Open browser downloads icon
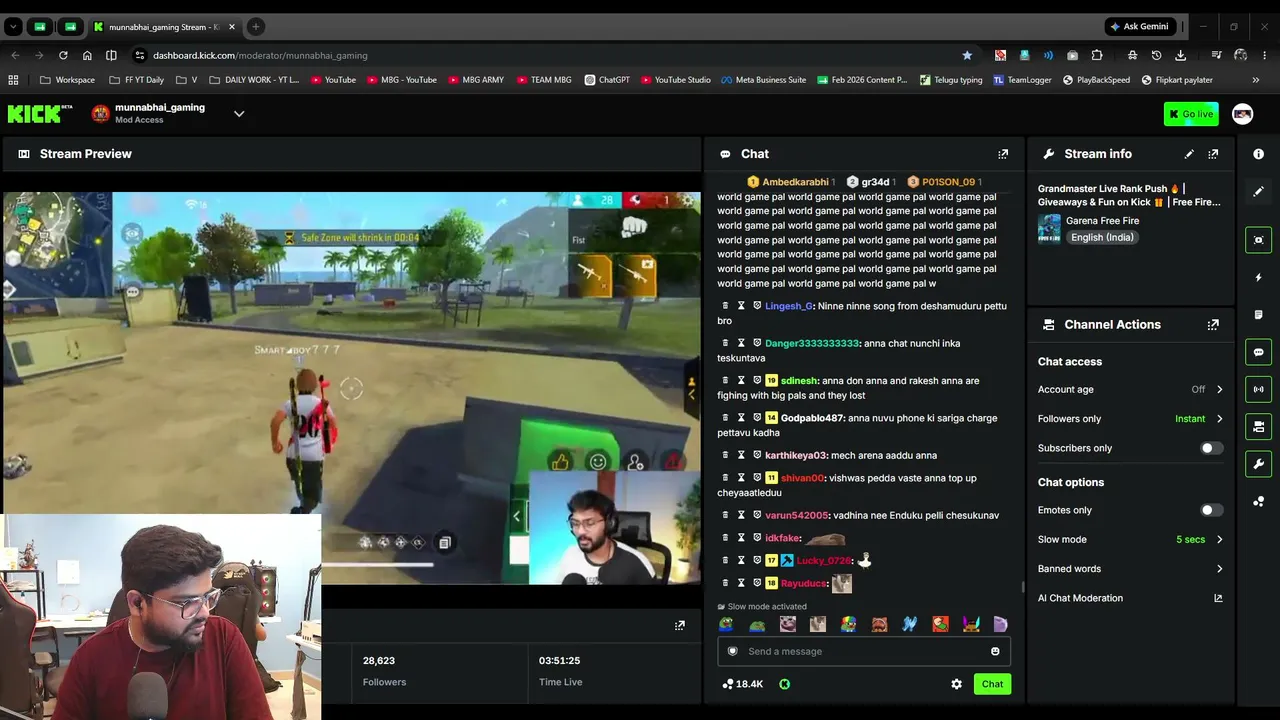Image resolution: width=1280 pixels, height=720 pixels. (1181, 55)
